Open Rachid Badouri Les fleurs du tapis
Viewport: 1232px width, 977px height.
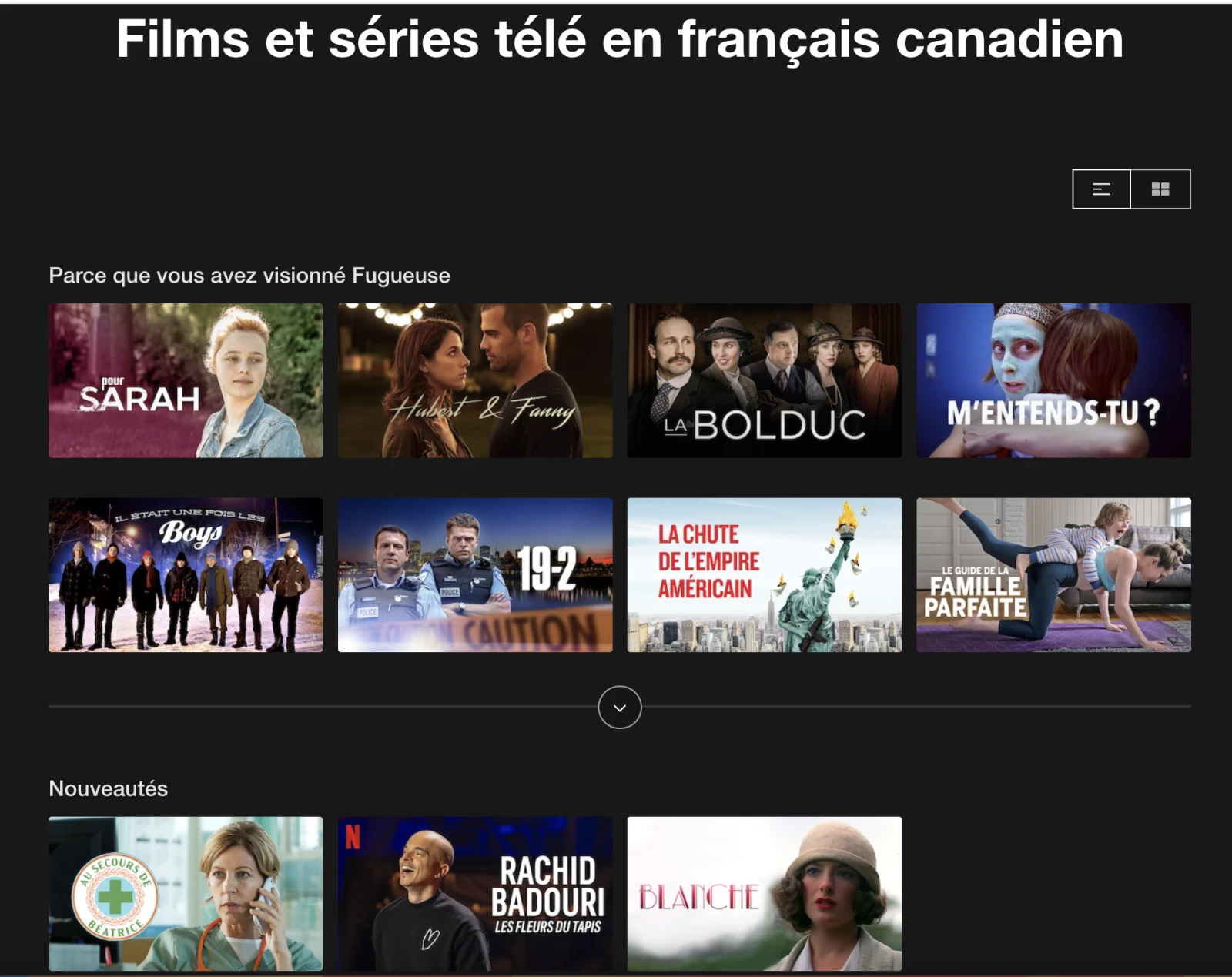(x=475, y=894)
